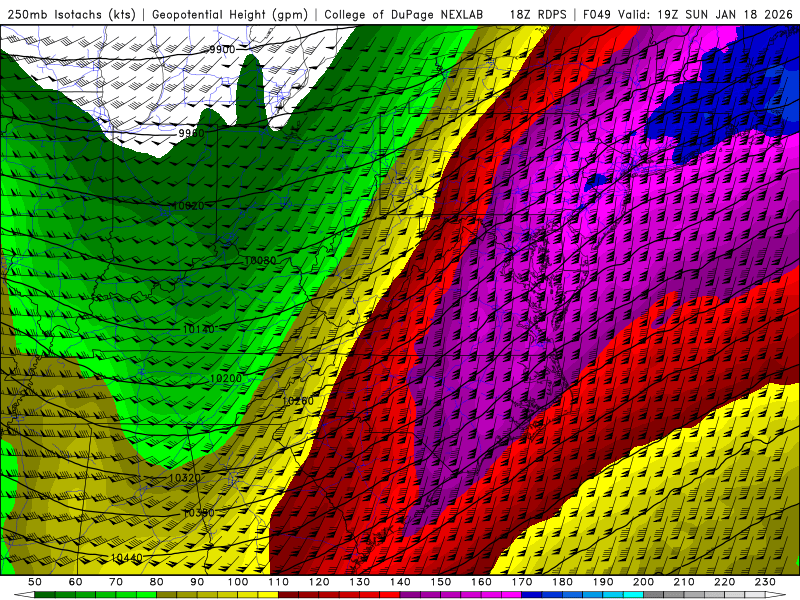Click the 180 value on the color scale
Screen dimensions: 800x600
(562, 582)
